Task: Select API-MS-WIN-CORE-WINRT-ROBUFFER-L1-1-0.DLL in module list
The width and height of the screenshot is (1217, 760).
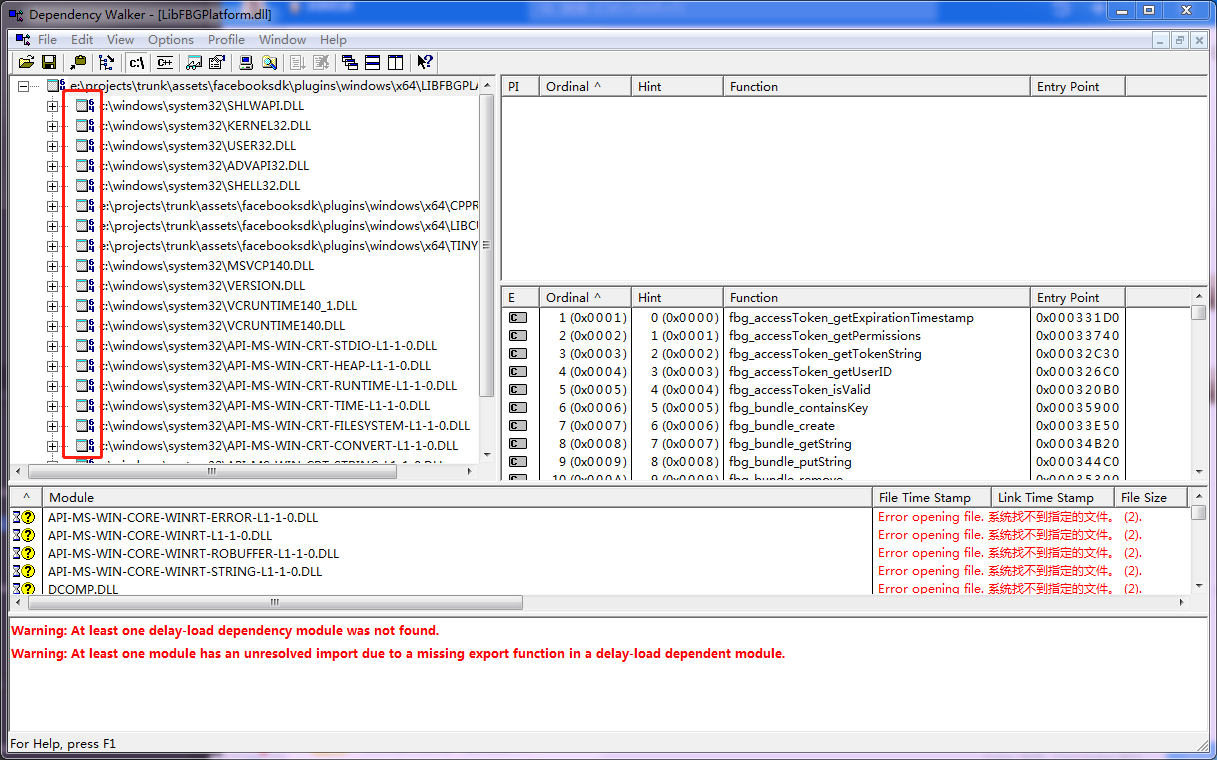Action: point(193,553)
